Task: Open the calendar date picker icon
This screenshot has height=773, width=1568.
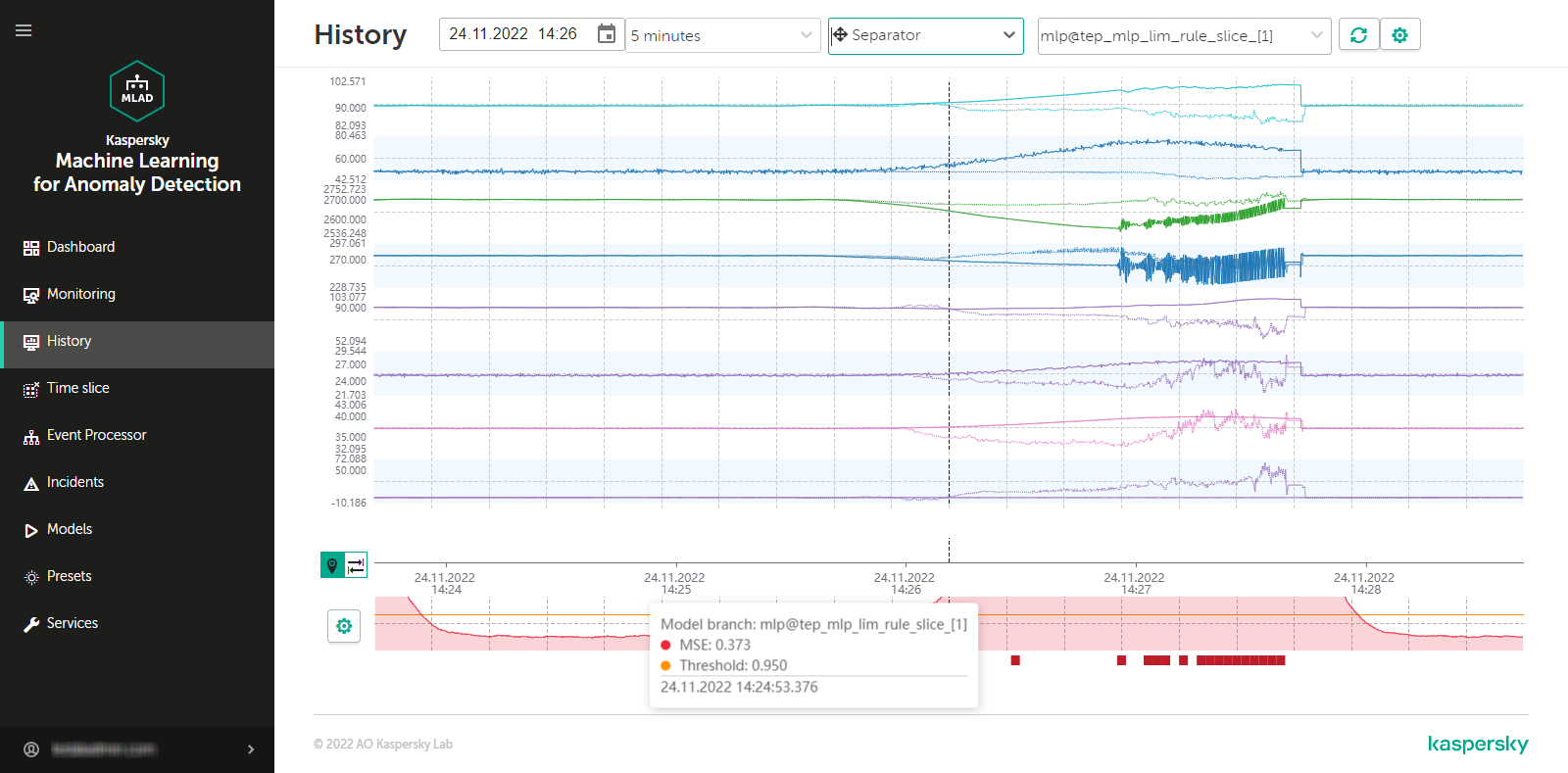Action: pyautogui.click(x=607, y=34)
